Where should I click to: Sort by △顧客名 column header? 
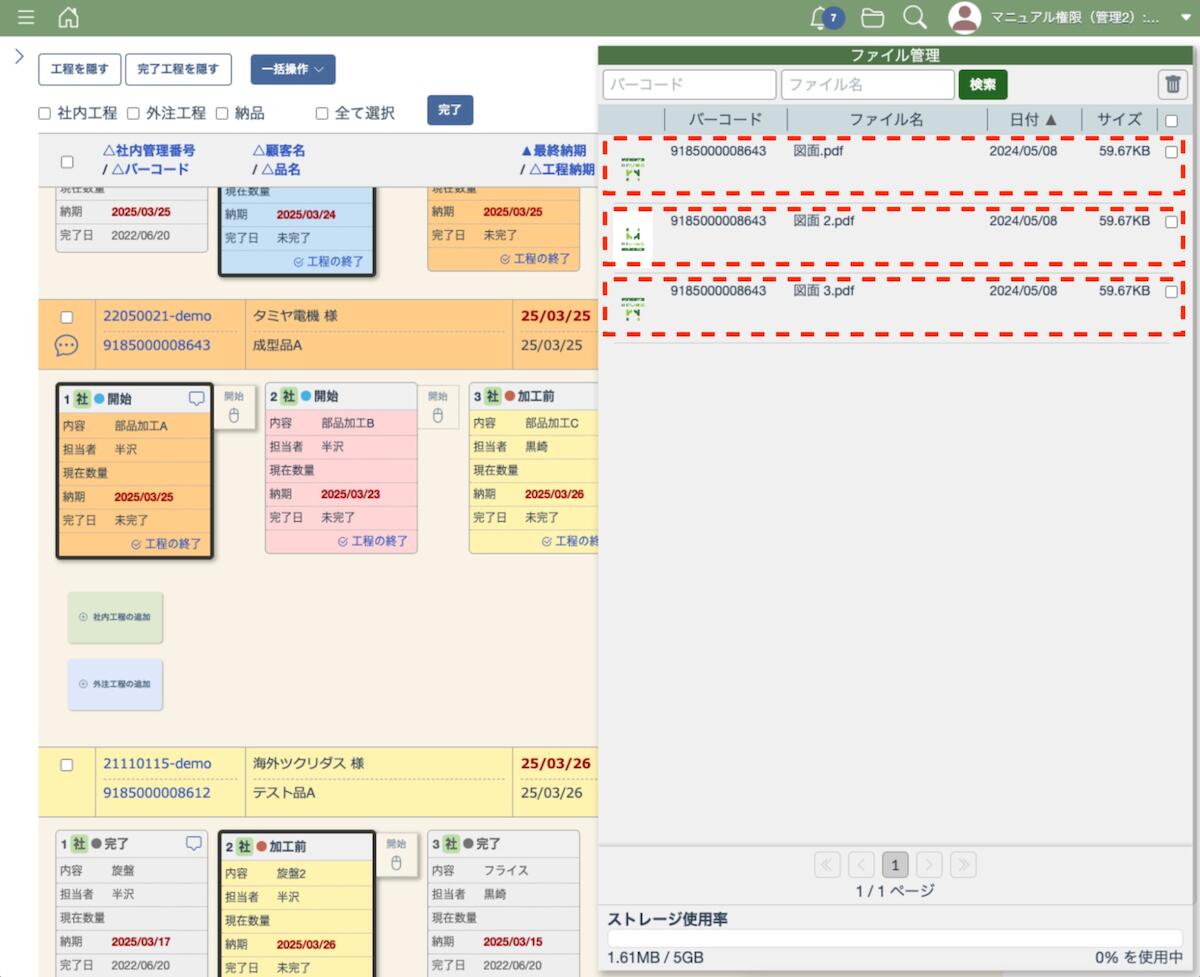point(279,151)
